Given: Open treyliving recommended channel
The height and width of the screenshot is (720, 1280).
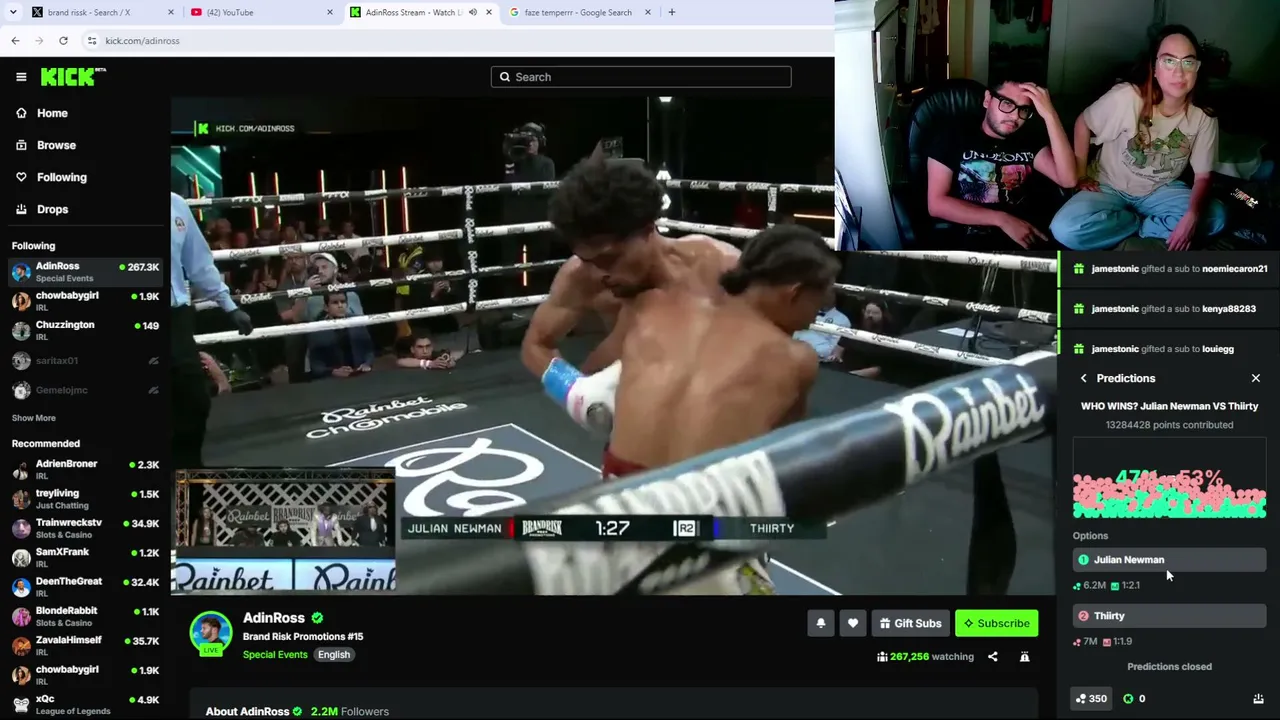Looking at the screenshot, I should [85, 498].
